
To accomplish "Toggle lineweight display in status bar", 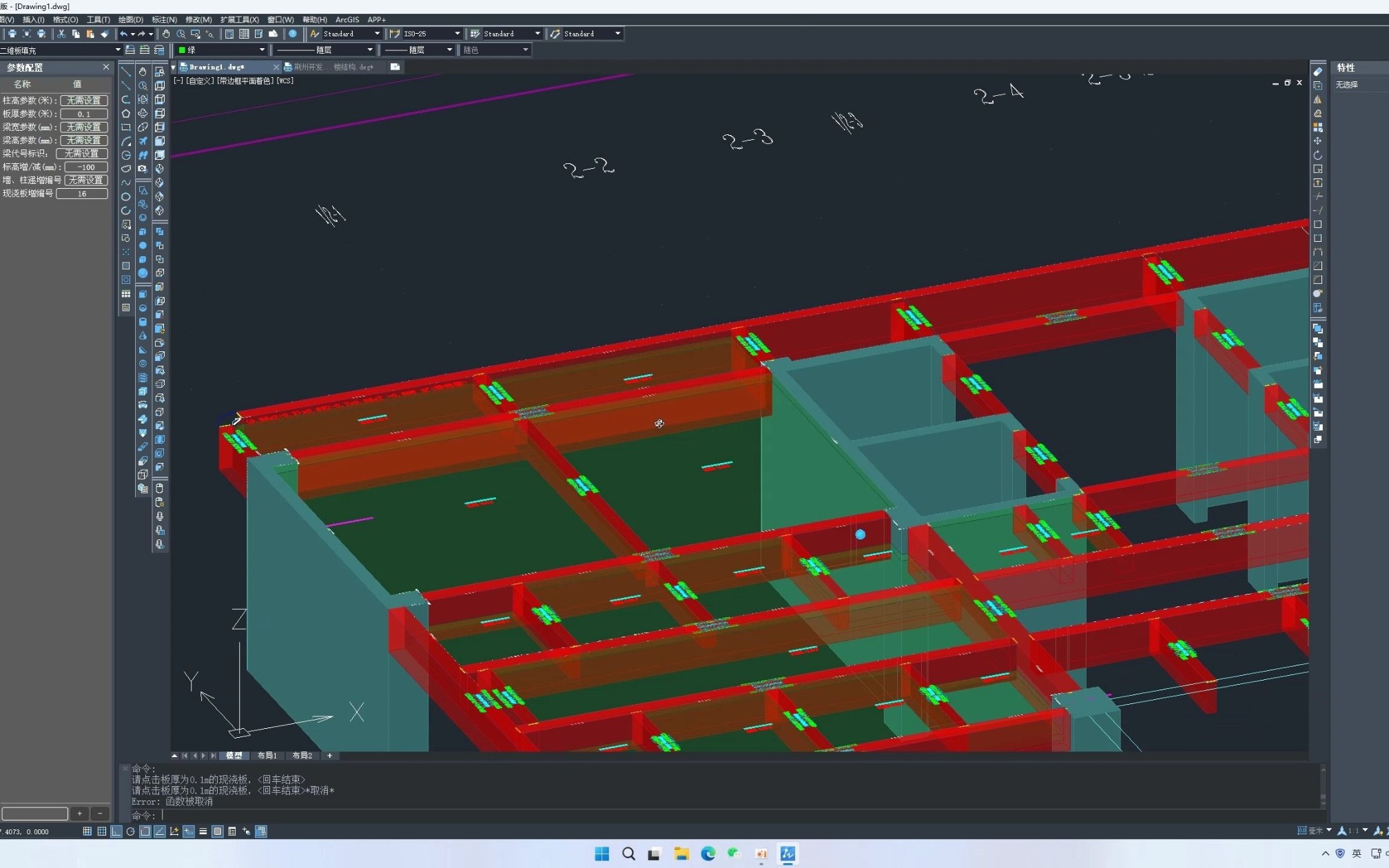I will (x=203, y=831).
